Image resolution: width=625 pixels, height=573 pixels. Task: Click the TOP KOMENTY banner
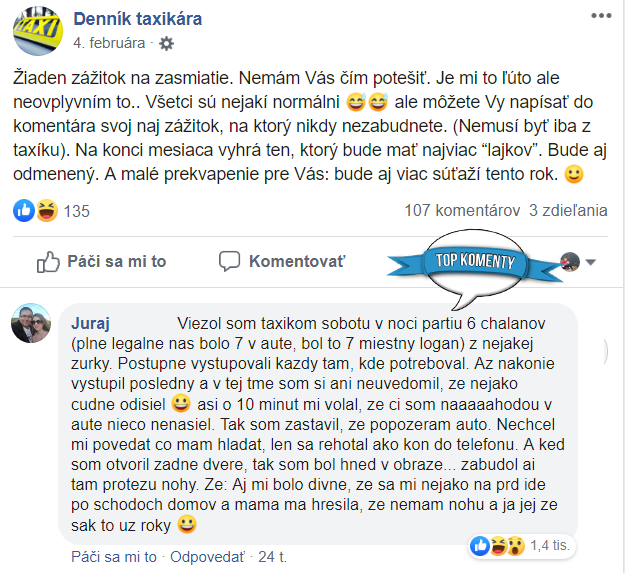tap(474, 262)
